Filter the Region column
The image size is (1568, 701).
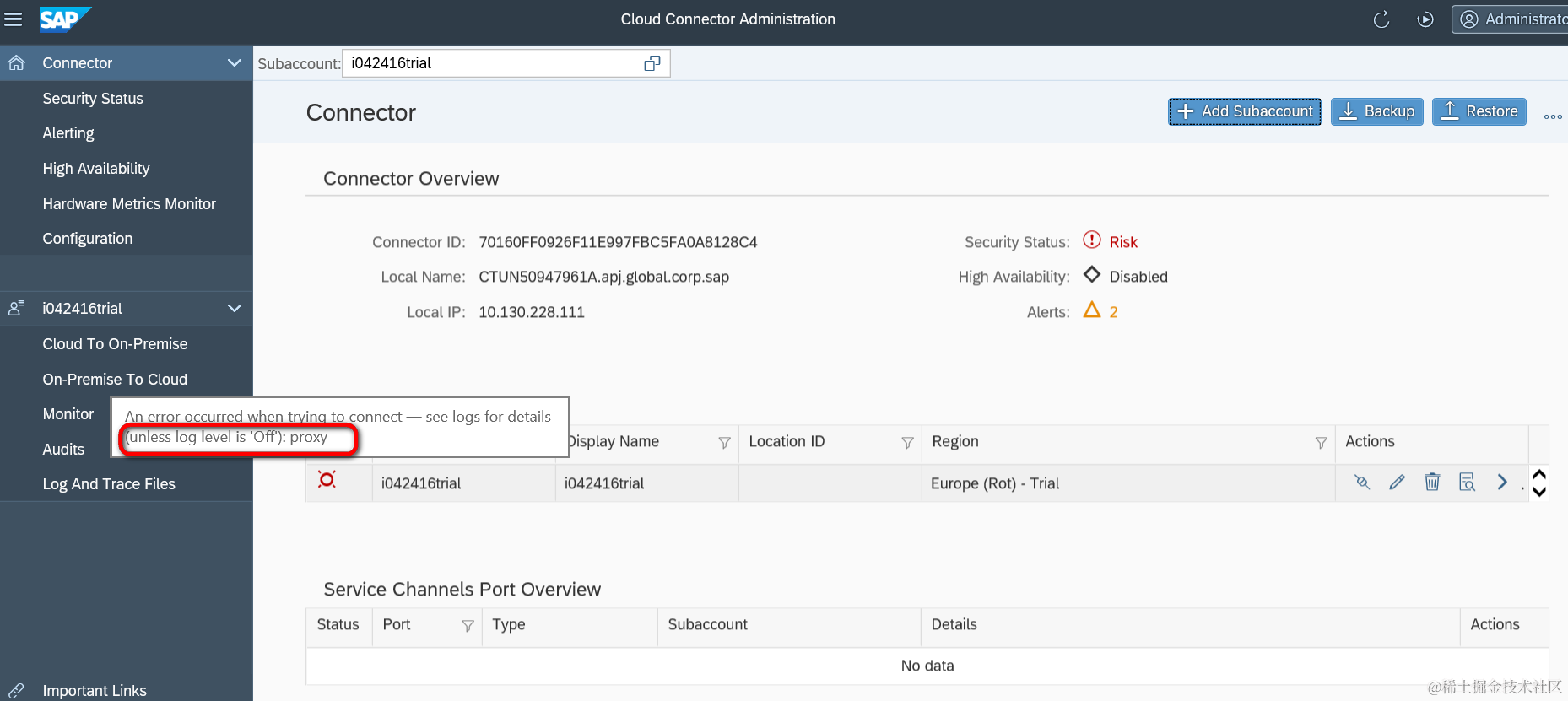pos(1321,443)
